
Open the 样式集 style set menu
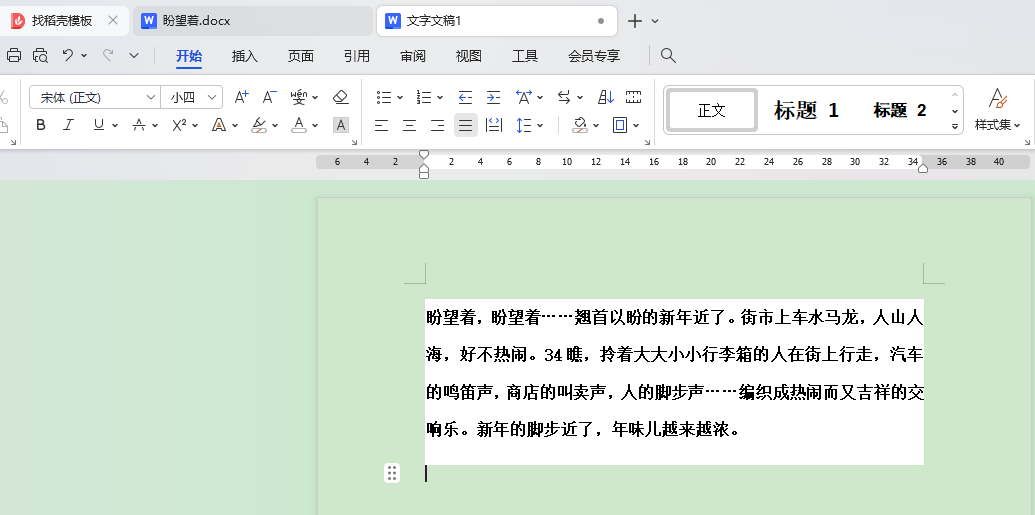[x=997, y=110]
